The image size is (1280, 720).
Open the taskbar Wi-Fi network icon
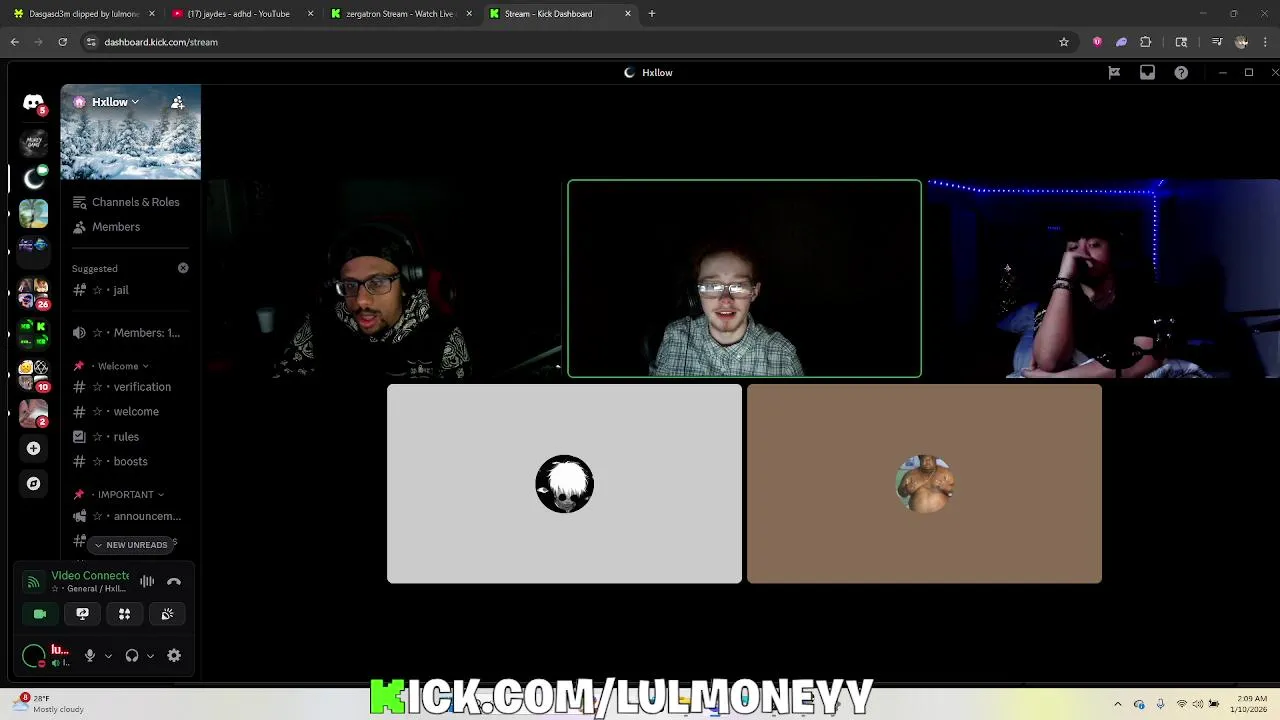point(1181,704)
